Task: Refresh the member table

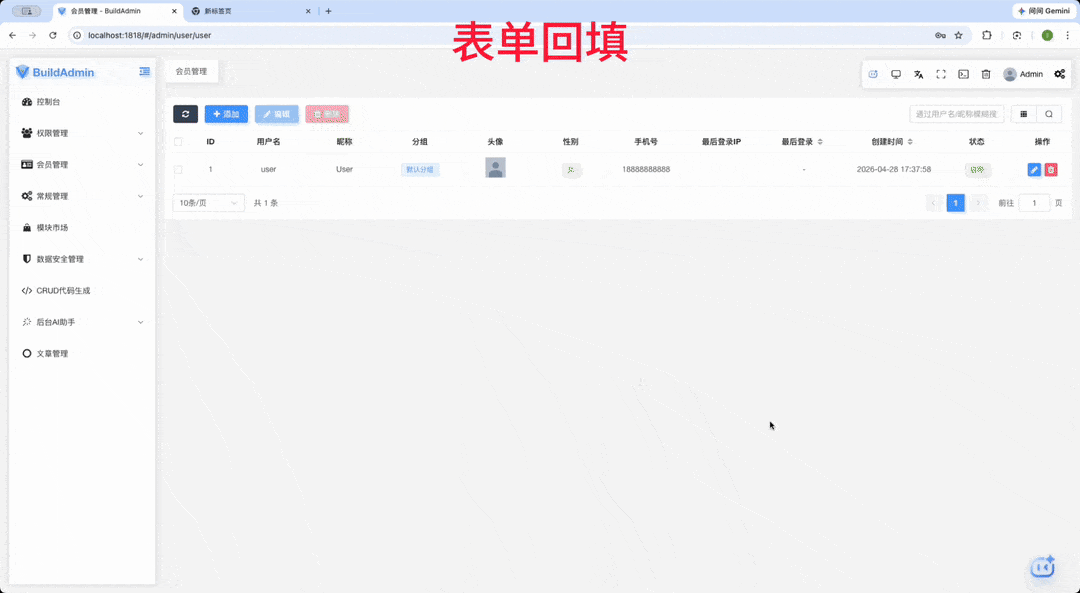Action: pyautogui.click(x=185, y=114)
